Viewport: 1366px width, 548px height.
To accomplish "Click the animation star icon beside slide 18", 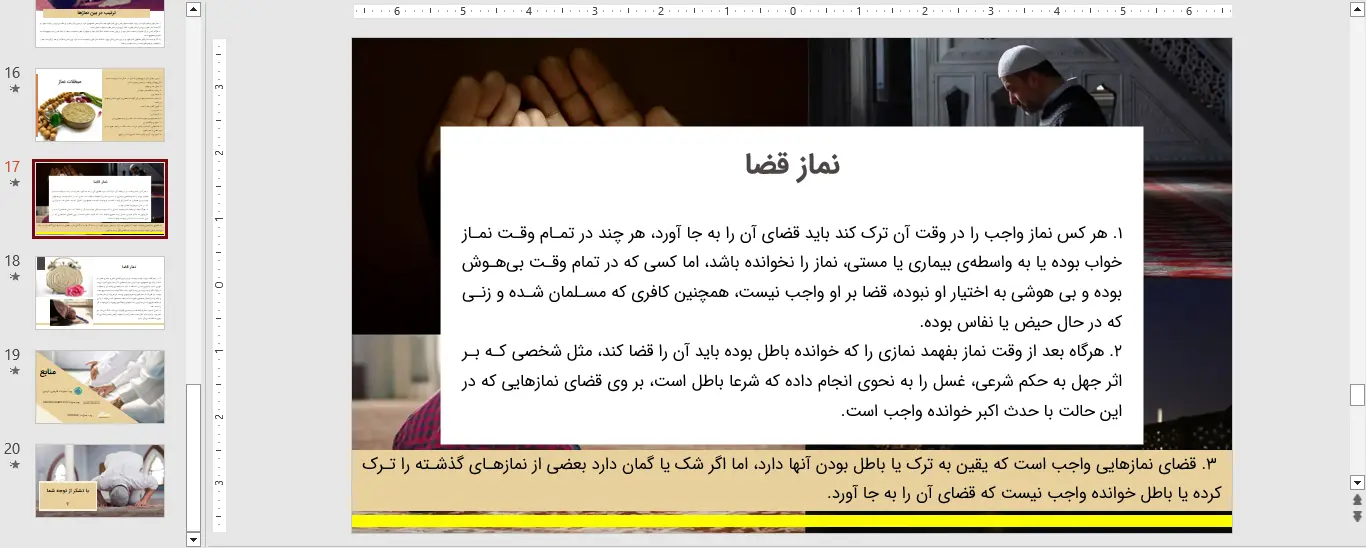I will pyautogui.click(x=14, y=277).
